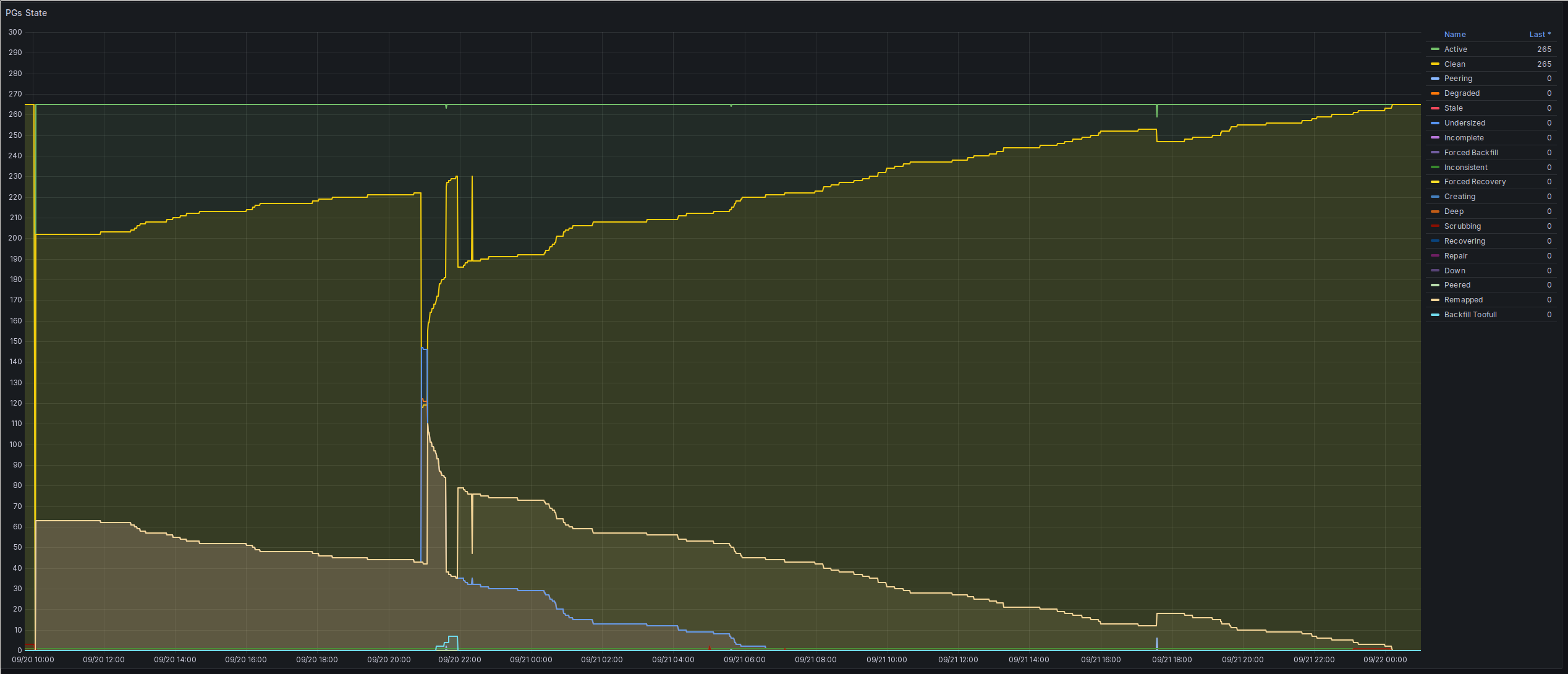
Task: Show only the Inconsistent series label
Action: (1465, 168)
